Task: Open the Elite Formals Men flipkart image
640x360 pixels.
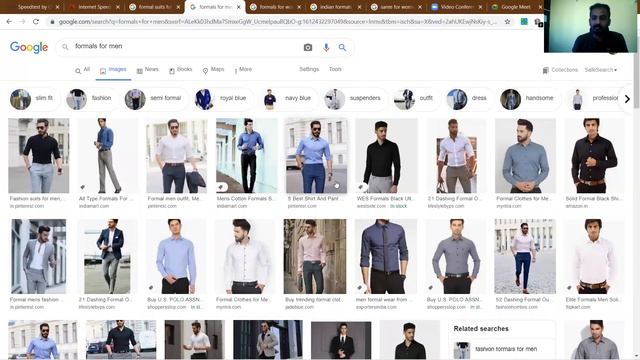Action: [x=594, y=256]
